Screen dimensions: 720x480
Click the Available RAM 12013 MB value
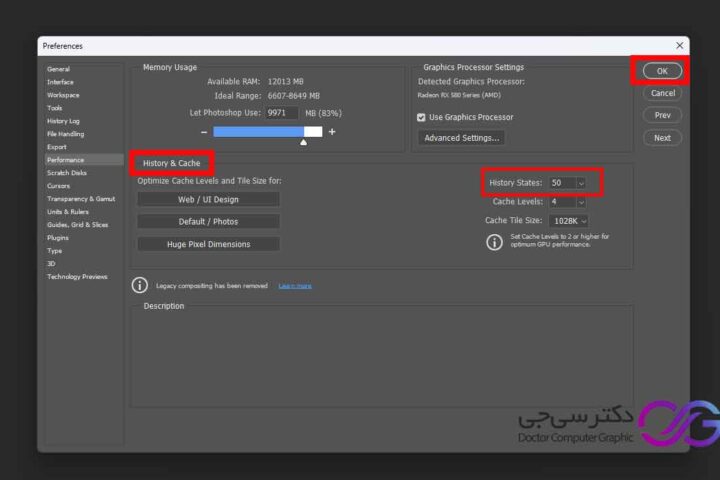[x=286, y=81]
